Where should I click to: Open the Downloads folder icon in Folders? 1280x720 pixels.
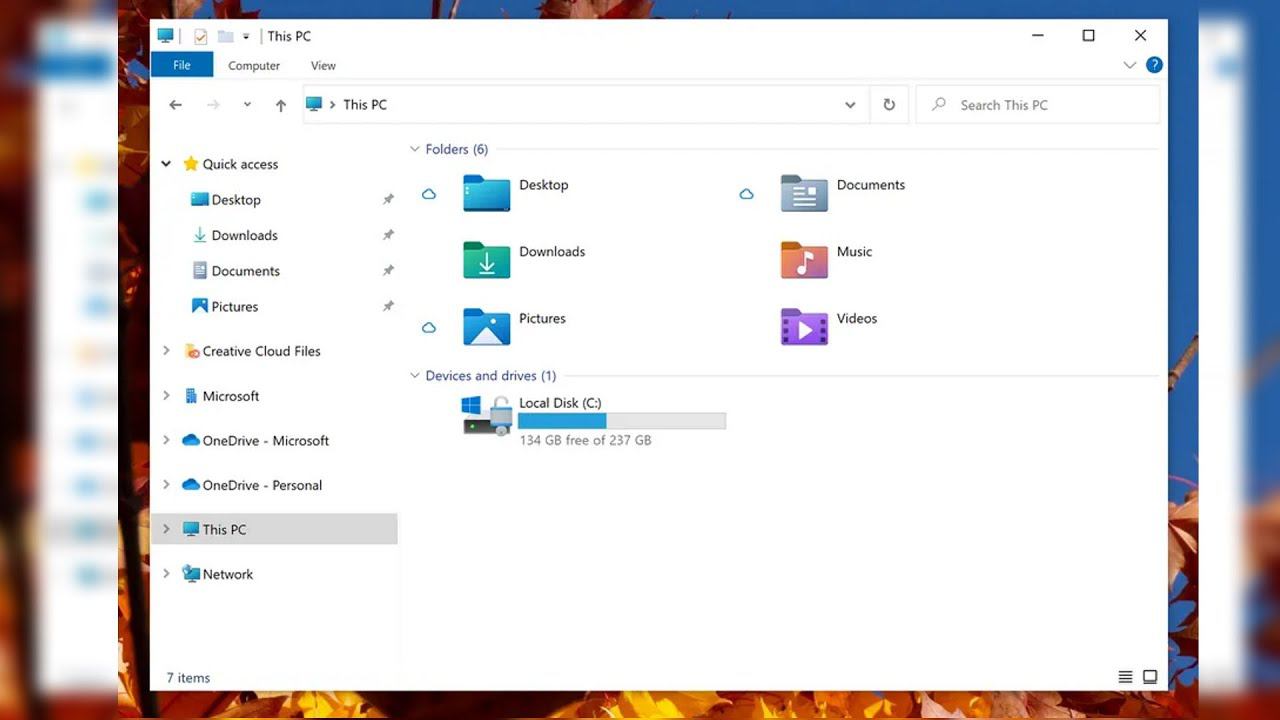click(487, 260)
